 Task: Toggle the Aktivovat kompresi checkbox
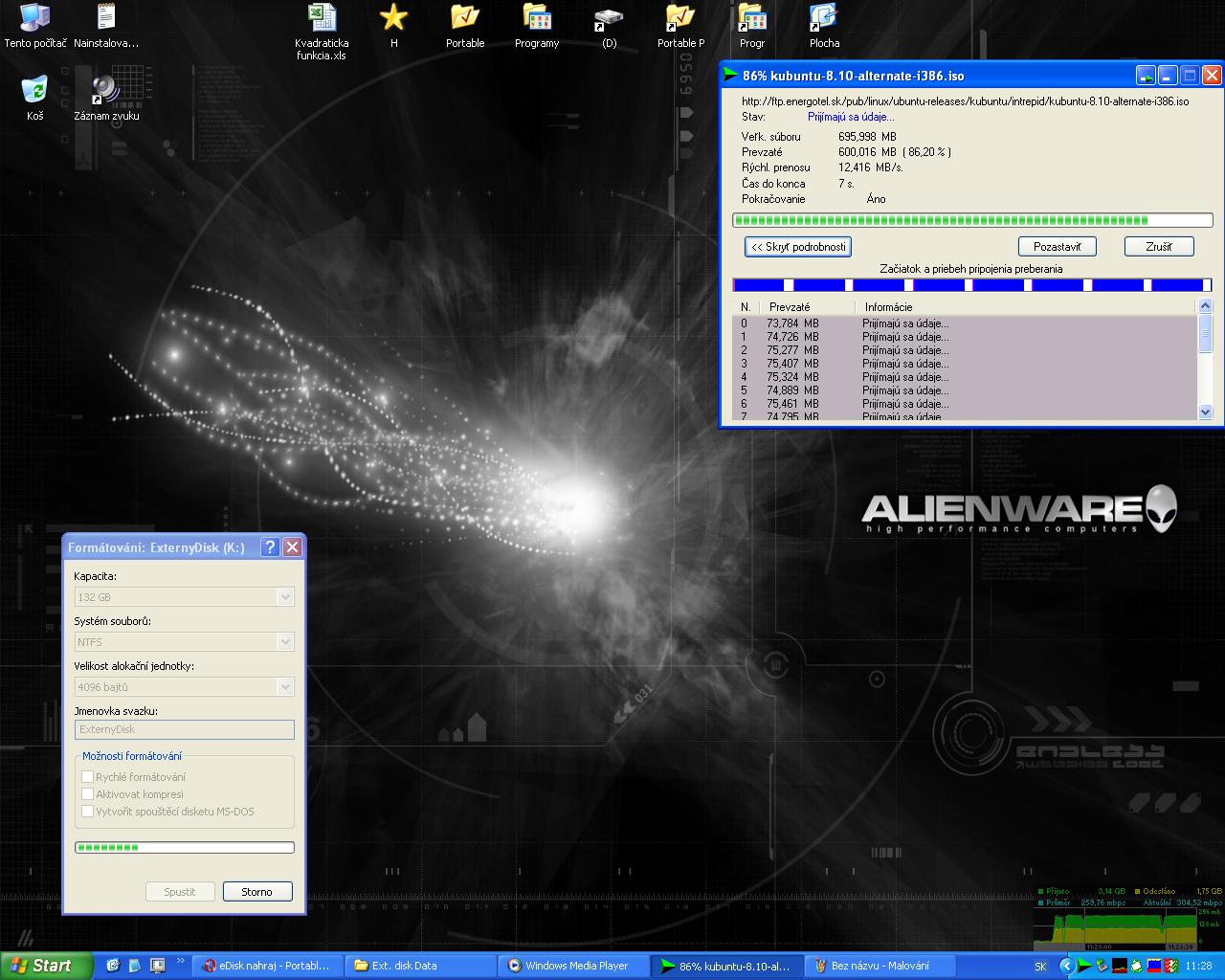(88, 794)
